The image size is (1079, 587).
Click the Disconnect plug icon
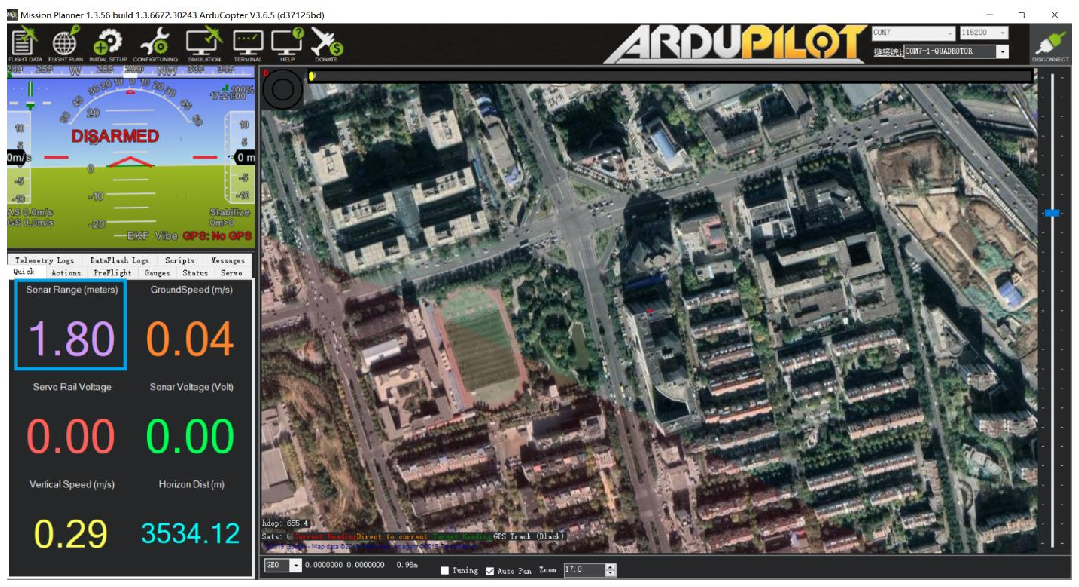pos(1051,45)
